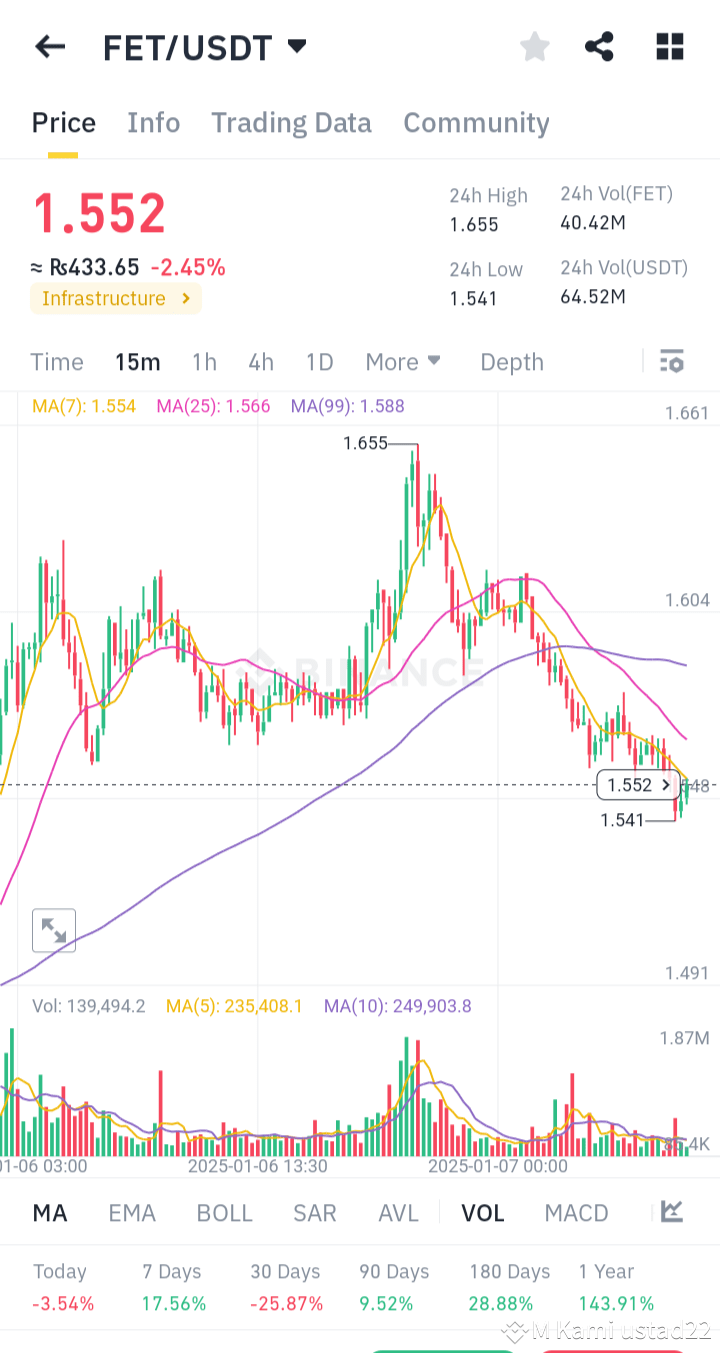Switch volume display to EMA indicator

132,1212
